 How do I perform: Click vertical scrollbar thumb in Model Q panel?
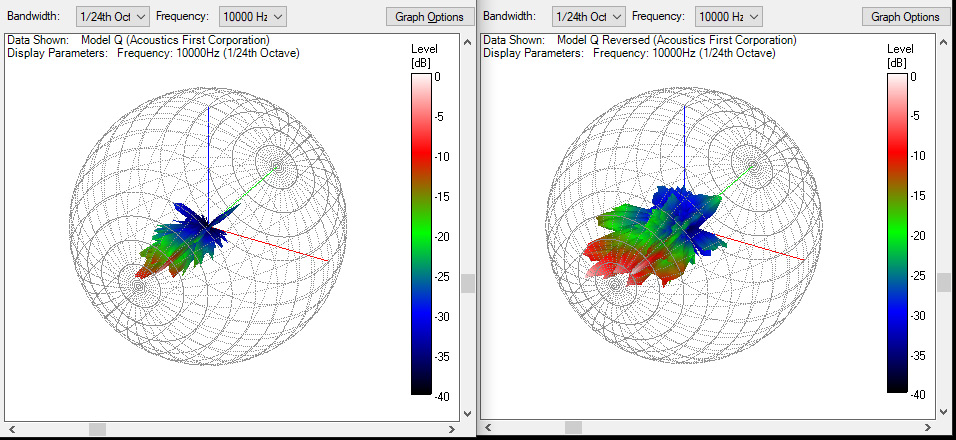tap(467, 284)
